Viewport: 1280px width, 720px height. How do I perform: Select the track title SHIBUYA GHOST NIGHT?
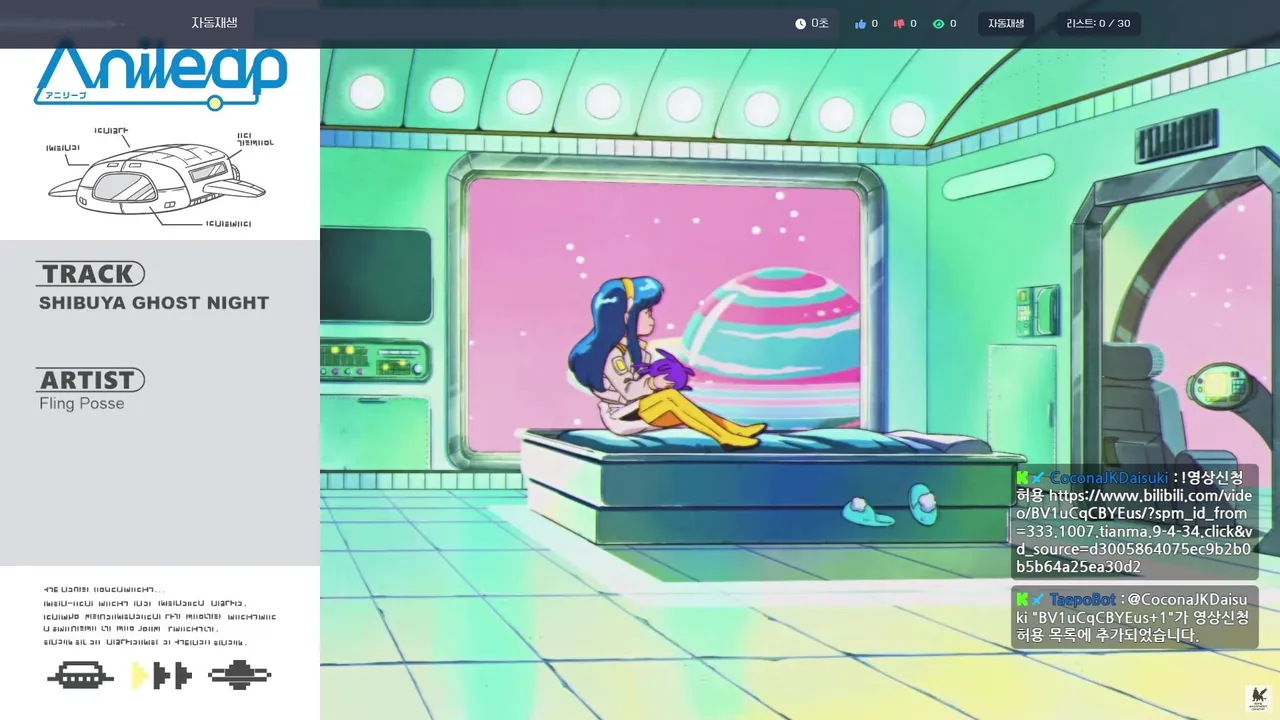tap(154, 302)
